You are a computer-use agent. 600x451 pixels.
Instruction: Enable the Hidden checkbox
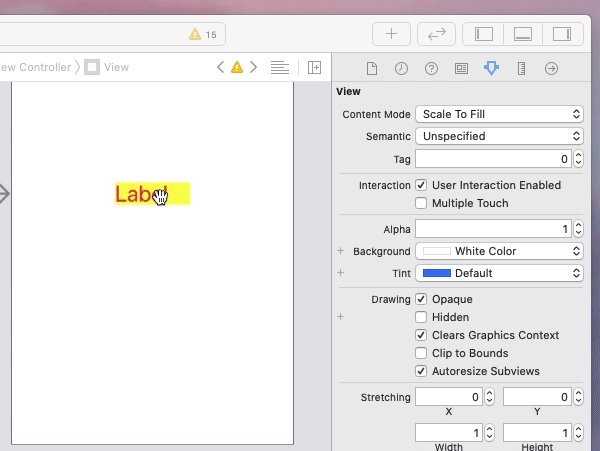(421, 317)
